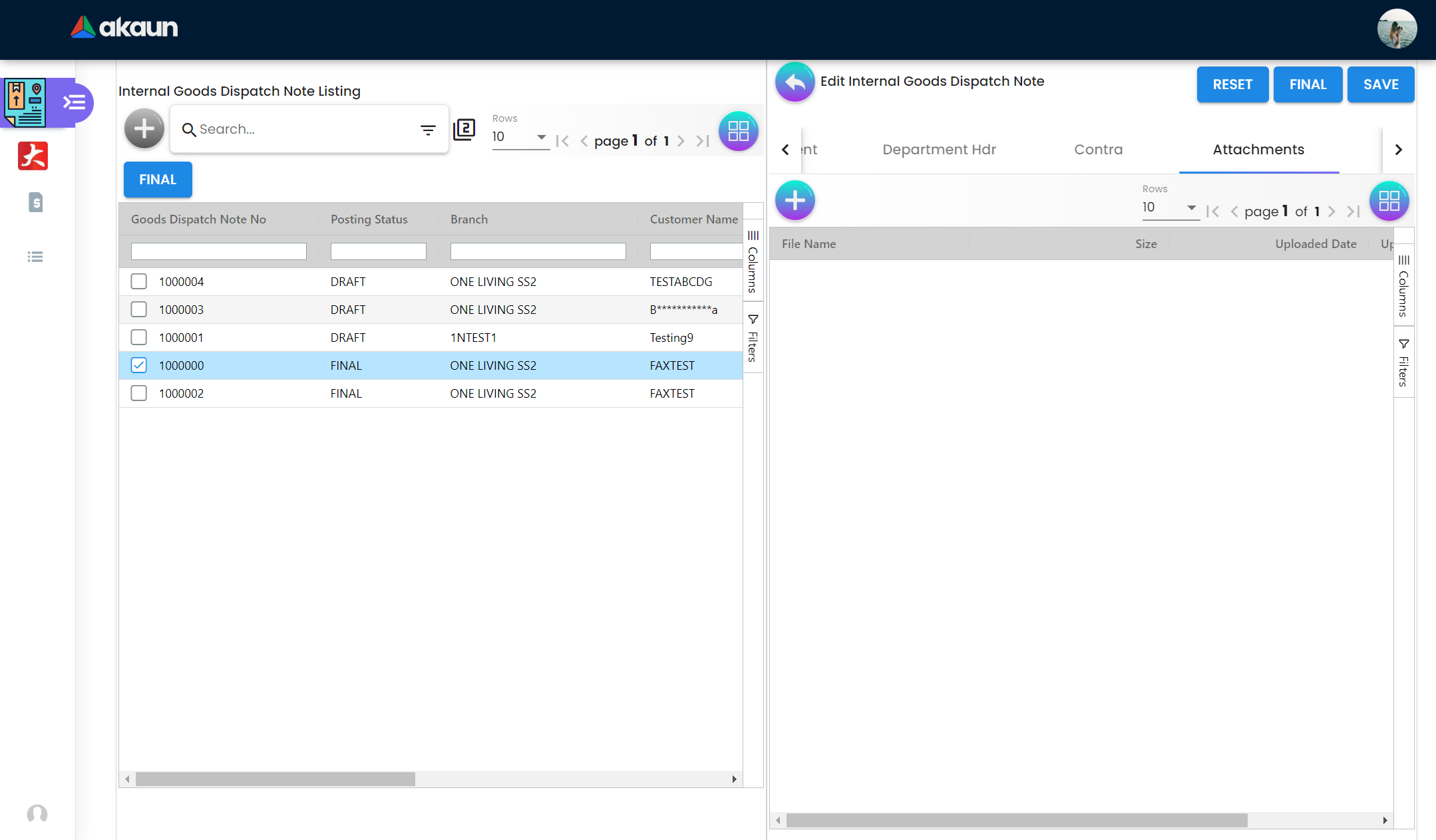Image resolution: width=1436 pixels, height=840 pixels.
Task: Switch to the Contra tab
Action: (1098, 150)
